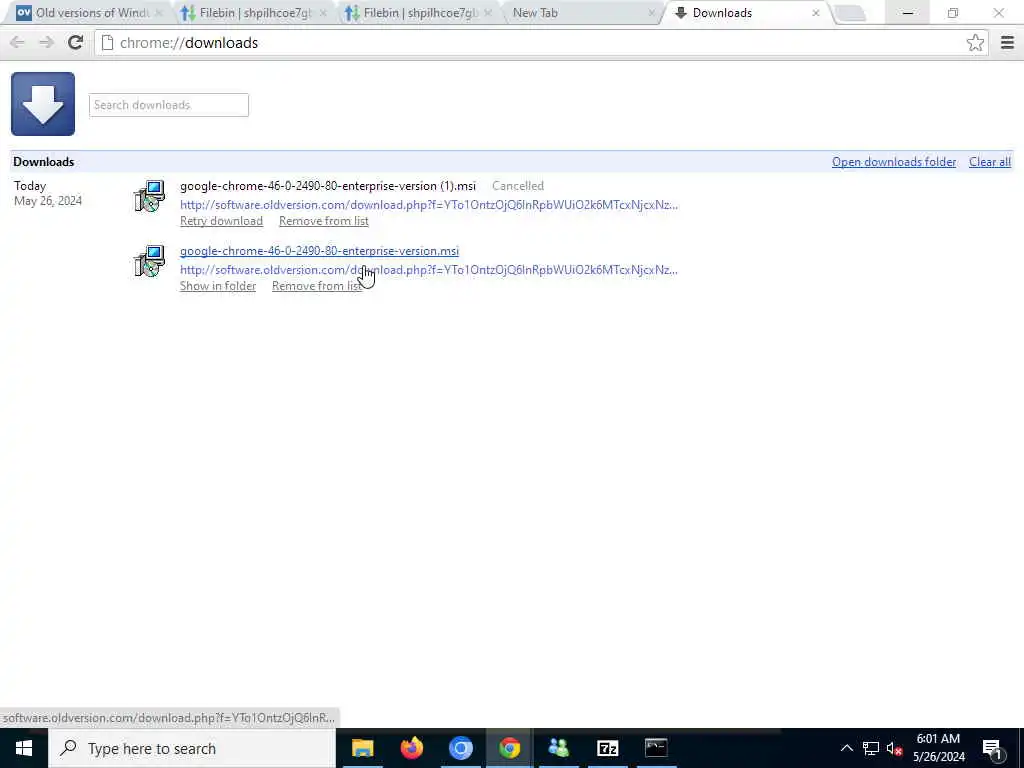Screen dimensions: 1024x768
Task: Switch to the New Tab tab
Action: [581, 12]
